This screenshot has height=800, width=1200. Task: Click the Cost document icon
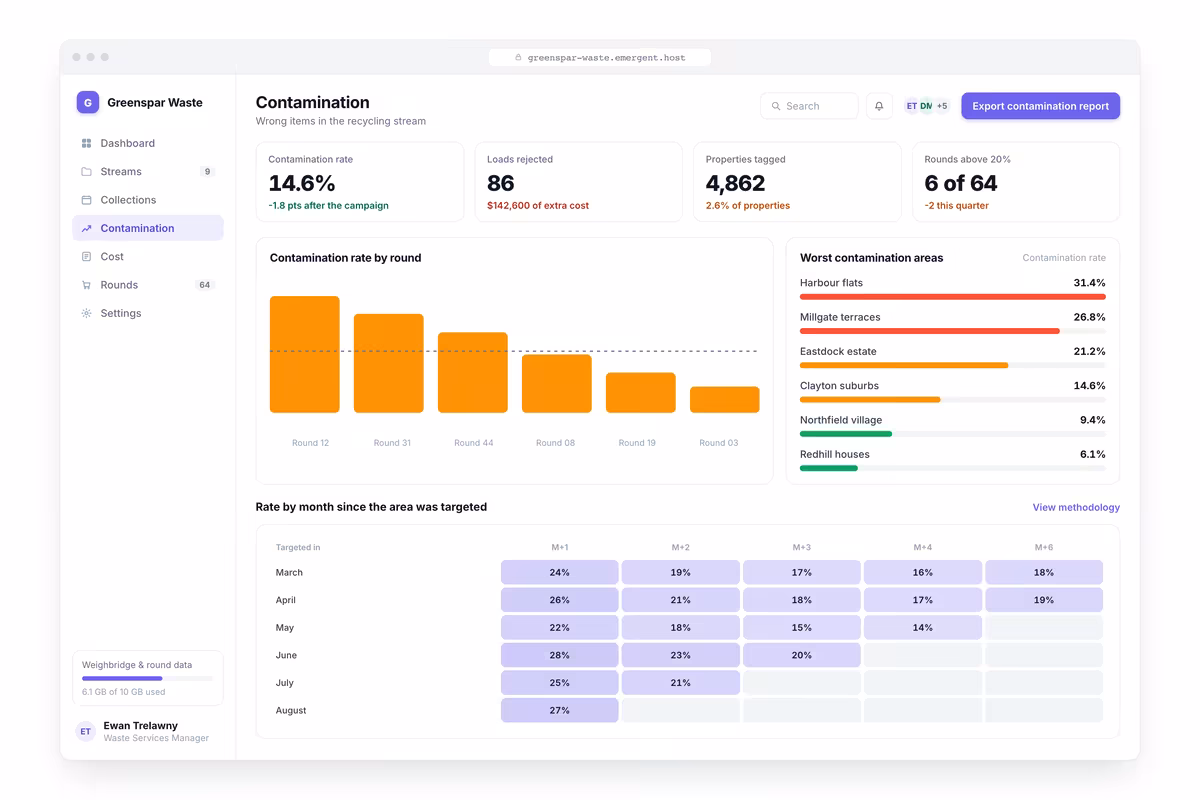pos(86,257)
